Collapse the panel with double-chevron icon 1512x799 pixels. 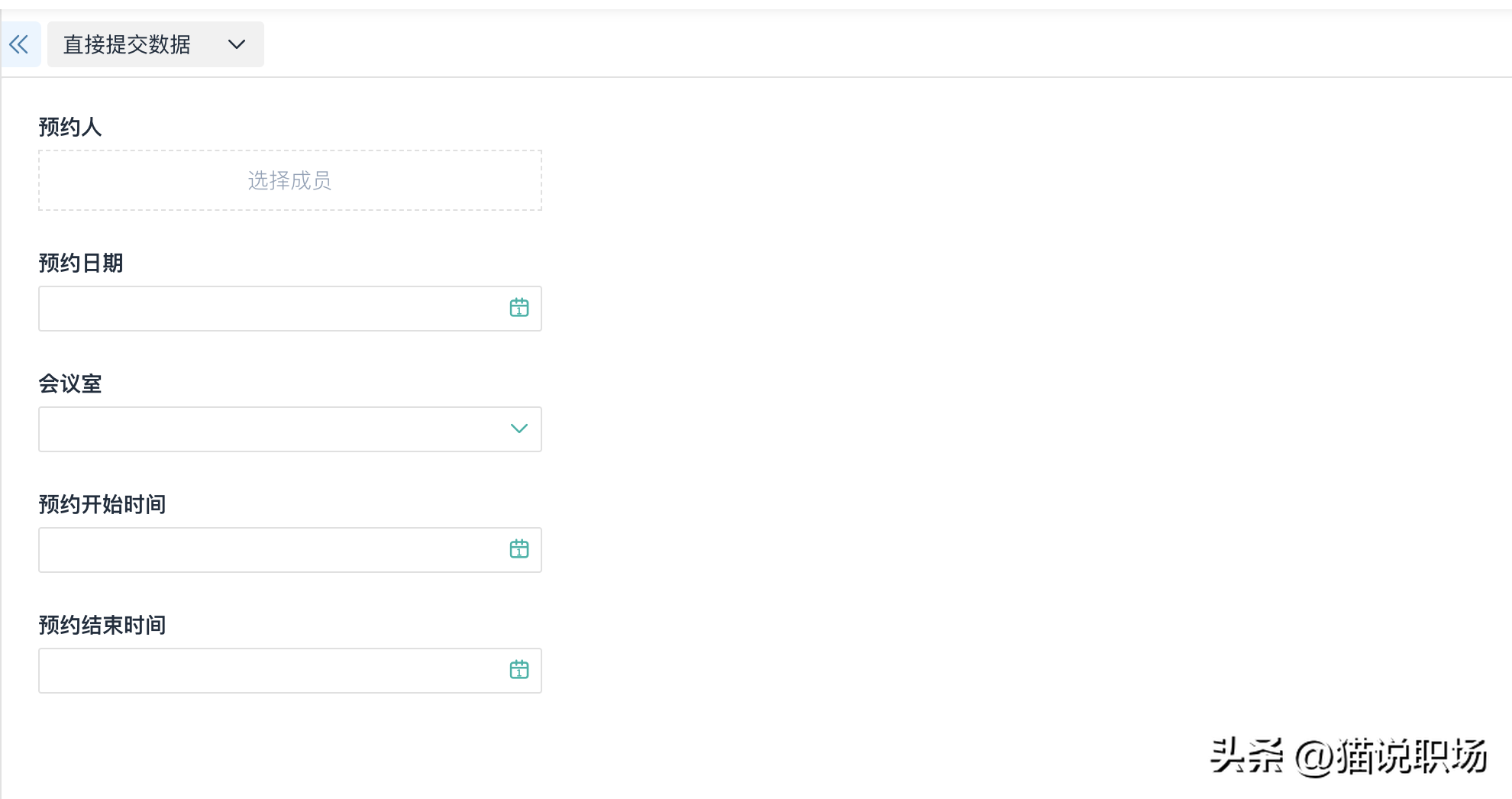pos(19,44)
